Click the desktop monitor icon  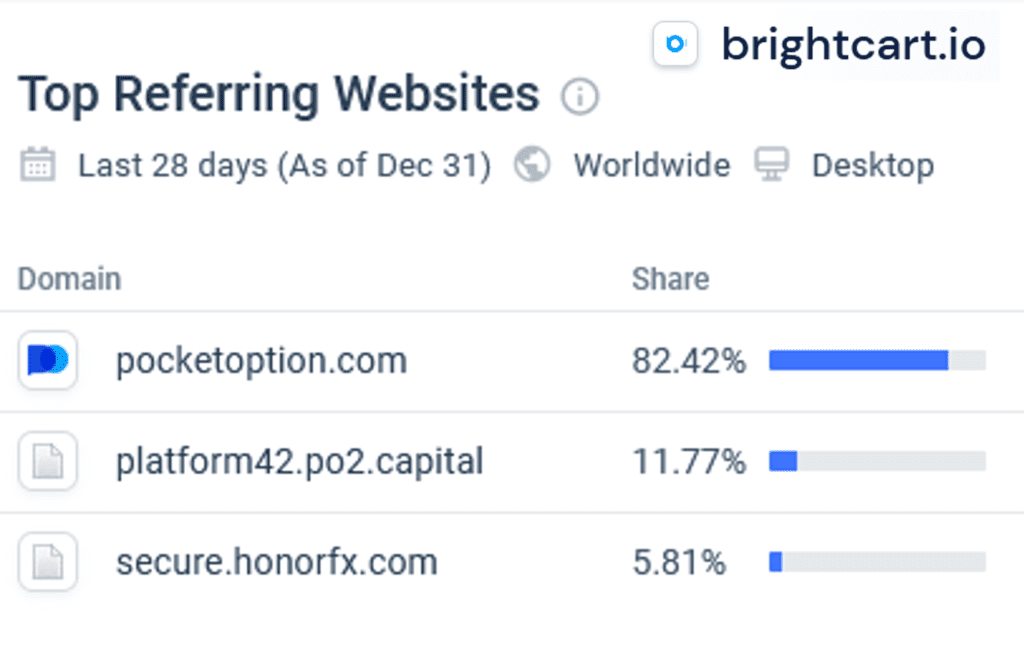click(x=772, y=164)
